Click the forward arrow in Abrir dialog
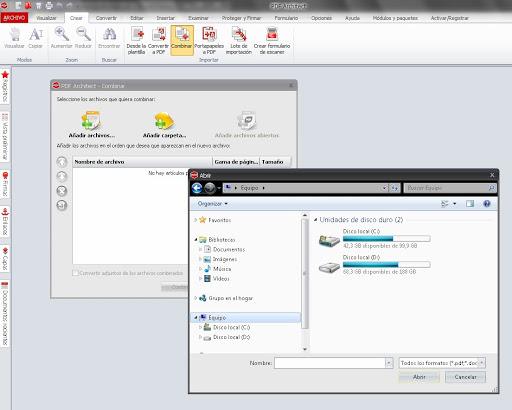 click(210, 188)
